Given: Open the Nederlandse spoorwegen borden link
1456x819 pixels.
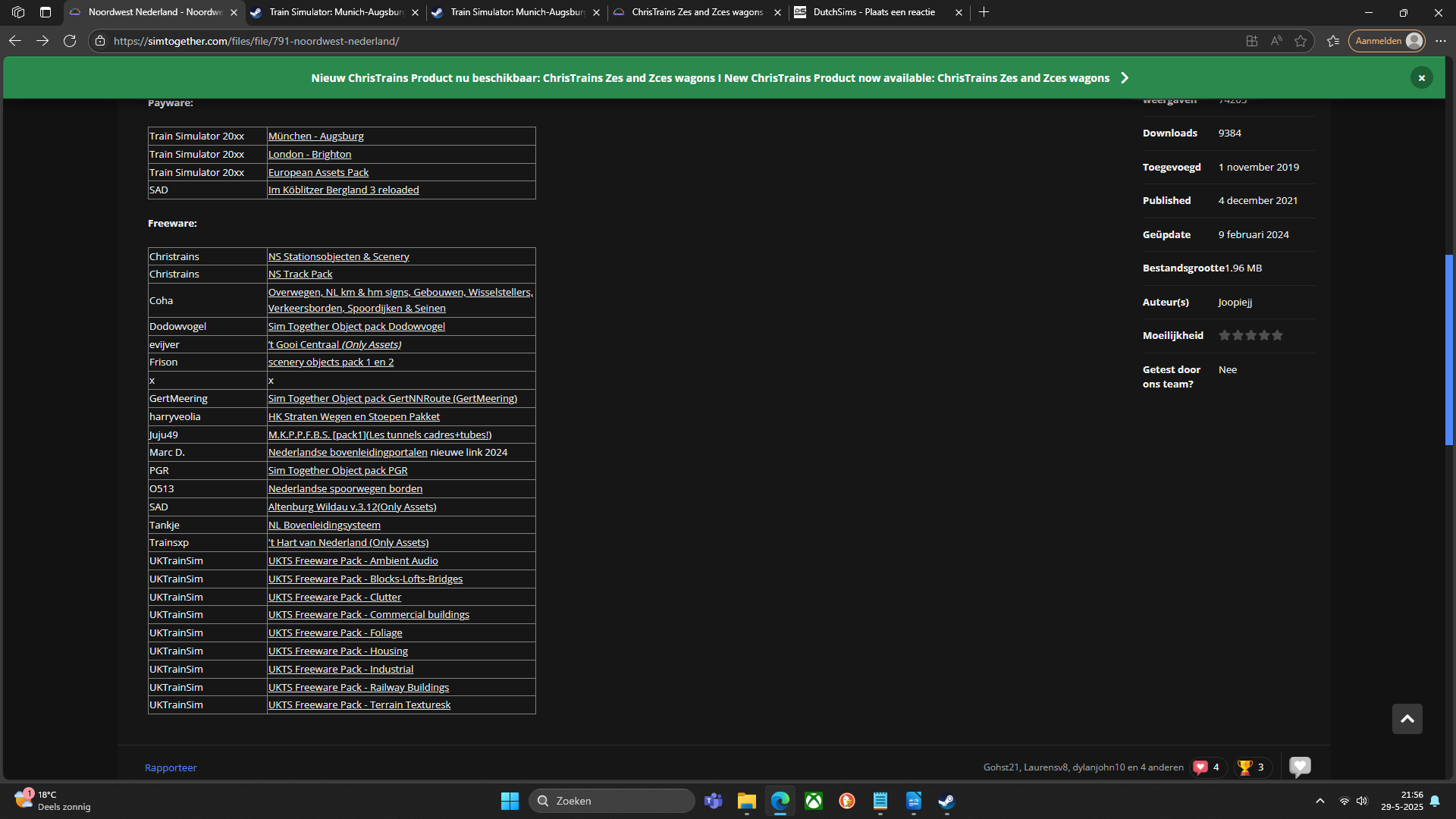Looking at the screenshot, I should coord(345,489).
